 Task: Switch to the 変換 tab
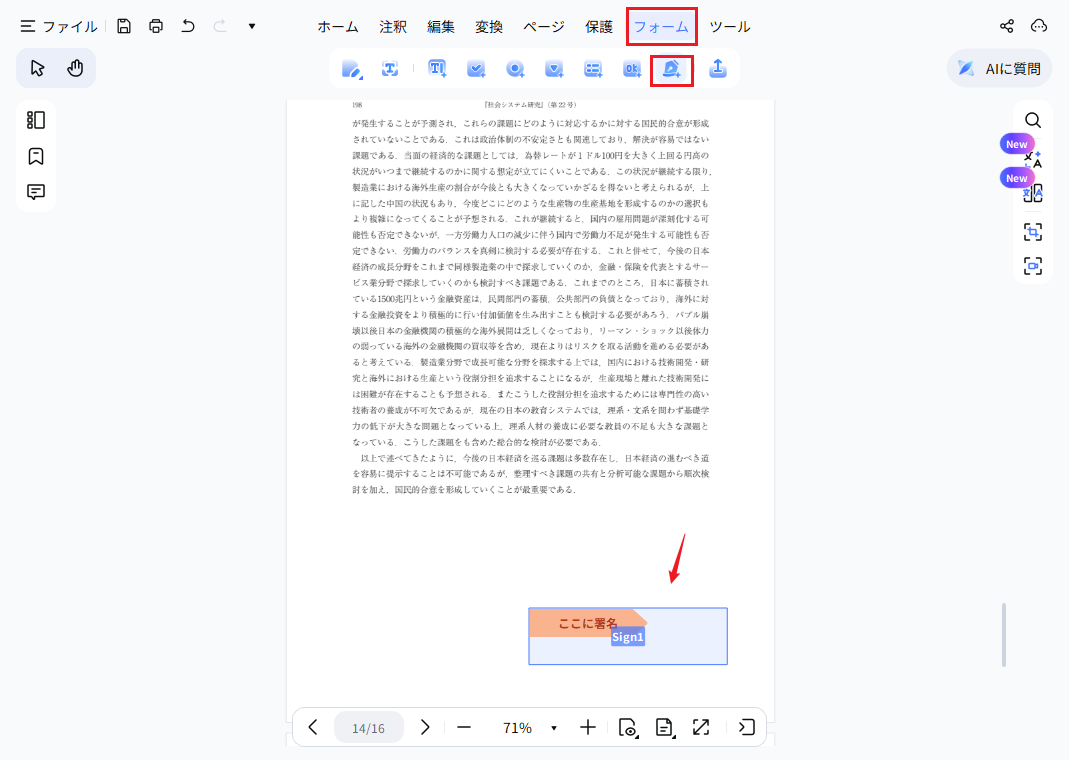coord(489,27)
